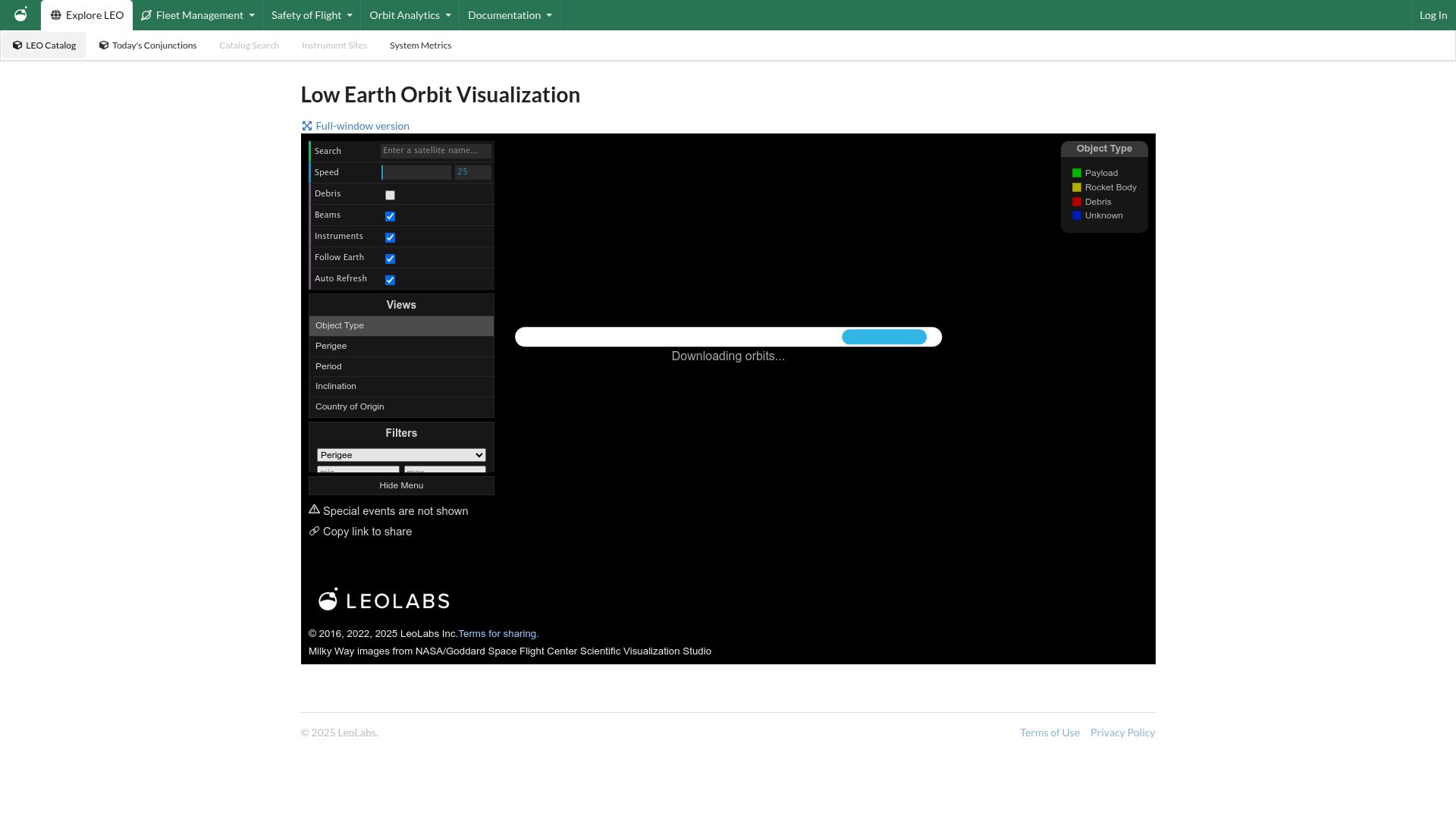Screen dimensions: 1456x819
Task: Click the LeoLabs logo in the top bar
Action: [x=20, y=14]
